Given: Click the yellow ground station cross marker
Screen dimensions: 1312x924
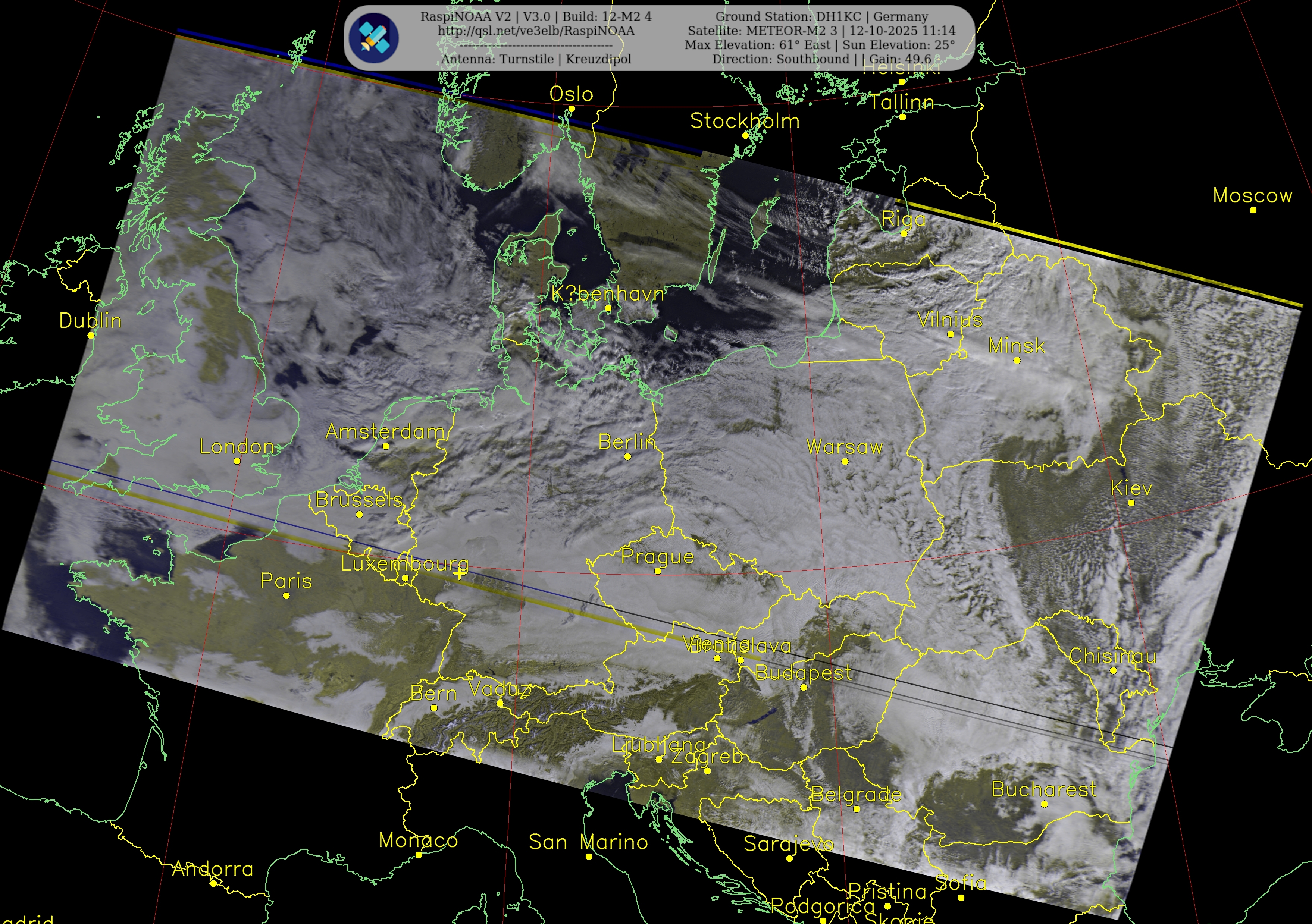Looking at the screenshot, I should pos(460,573).
